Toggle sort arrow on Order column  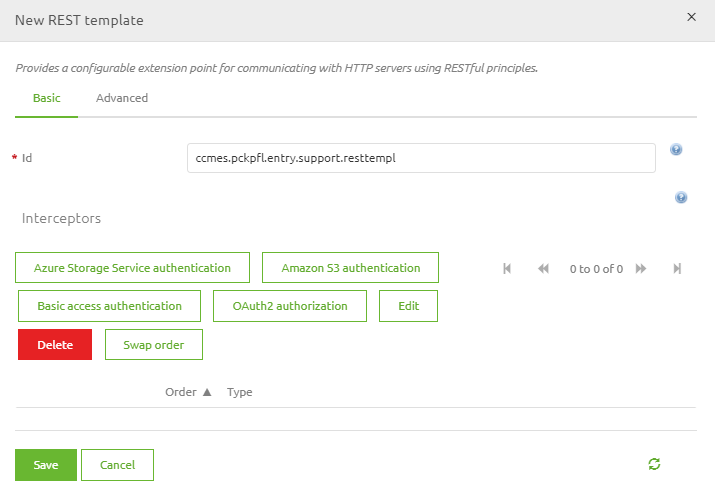pyautogui.click(x=207, y=392)
